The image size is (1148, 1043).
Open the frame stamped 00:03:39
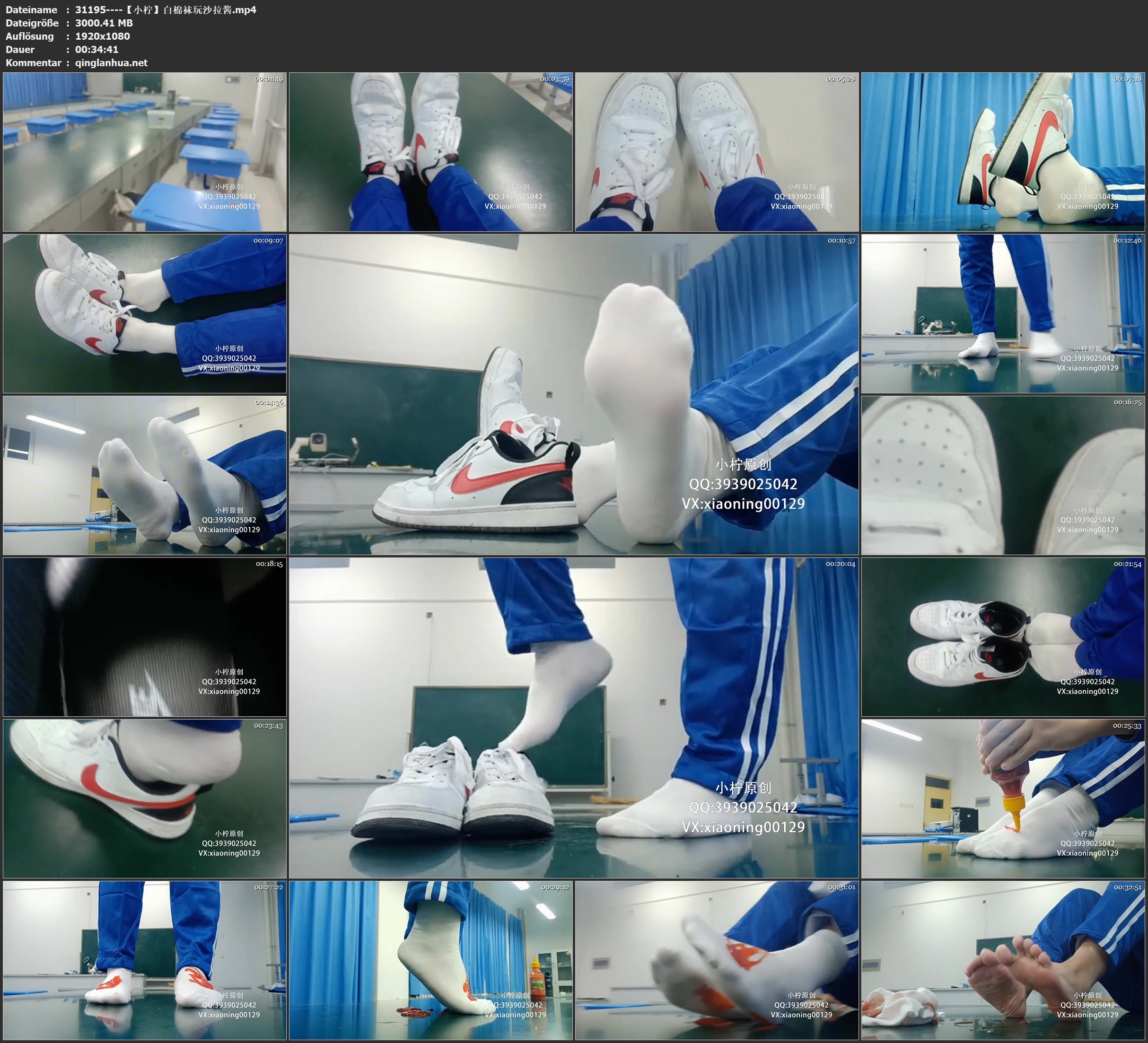coord(430,151)
